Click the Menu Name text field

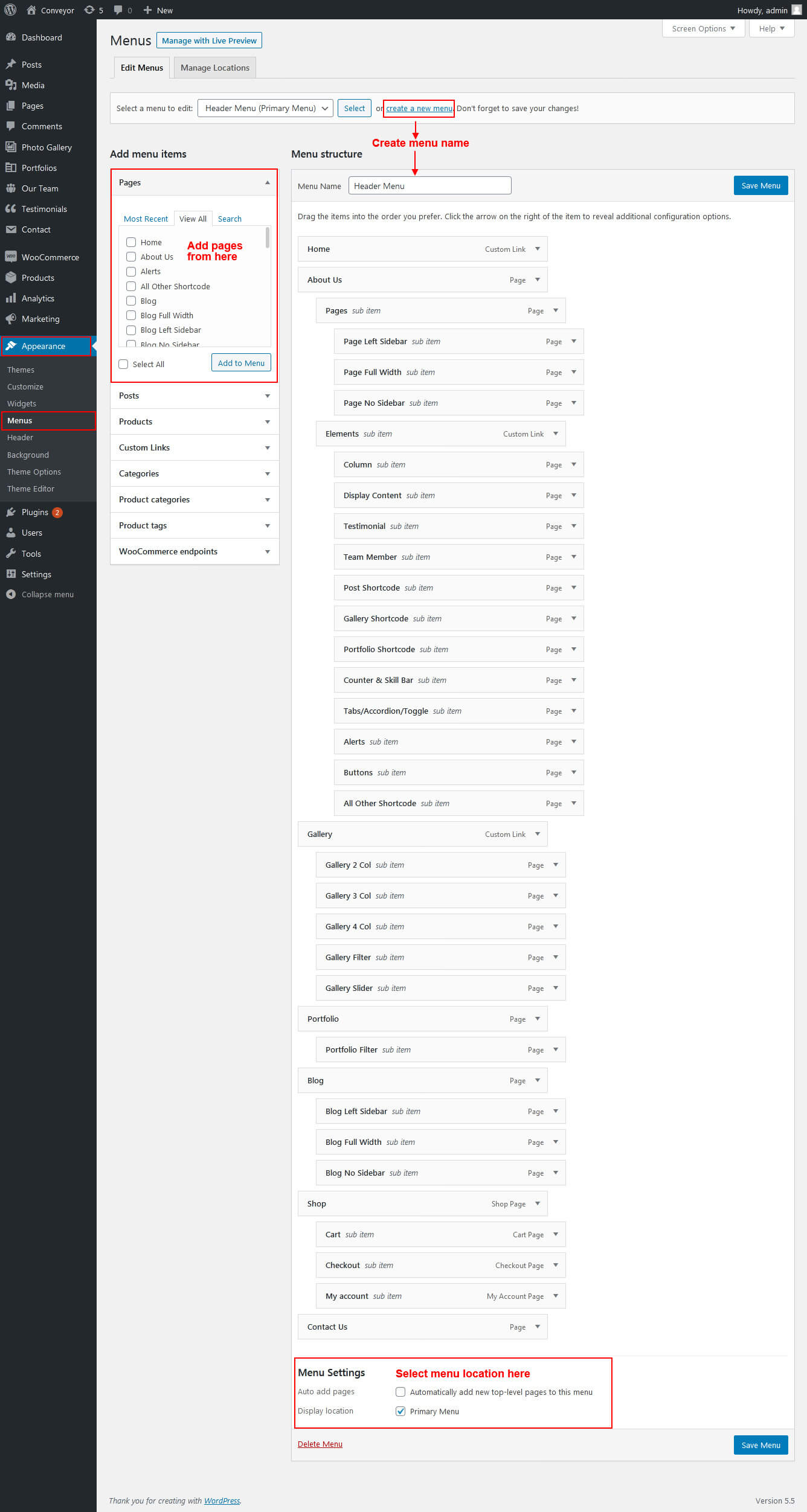coord(429,185)
